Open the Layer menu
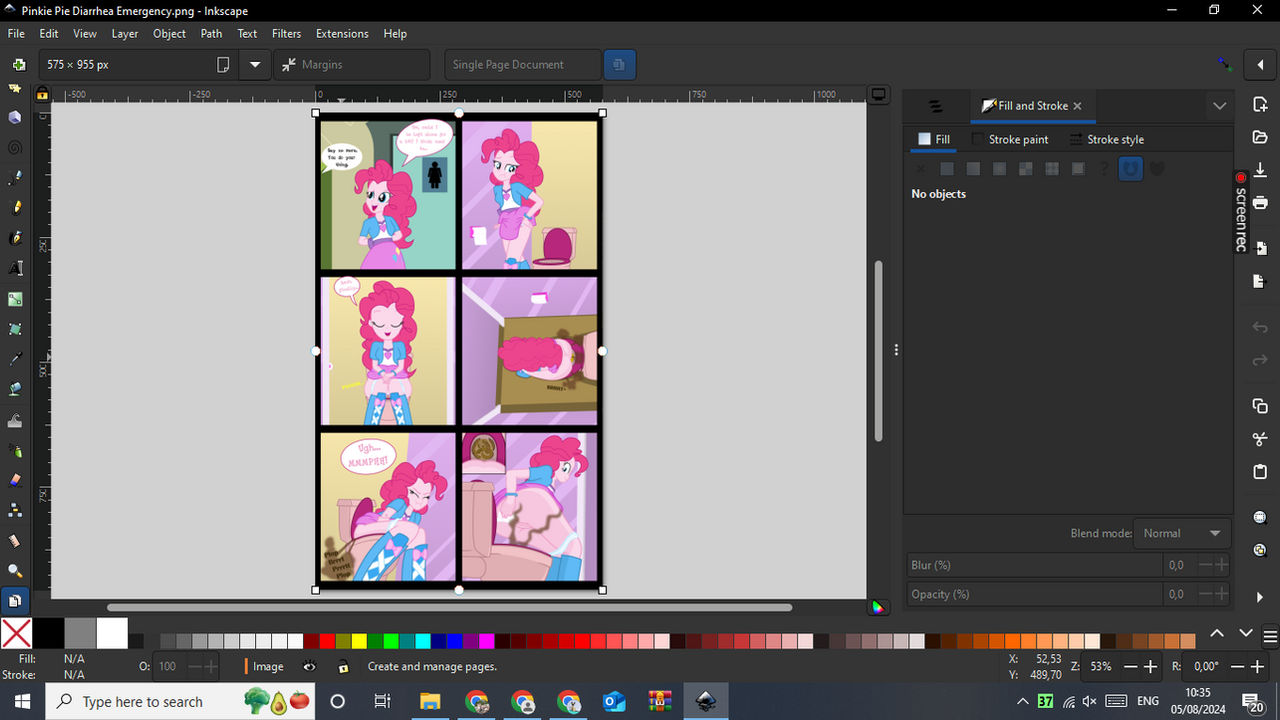 coord(125,34)
